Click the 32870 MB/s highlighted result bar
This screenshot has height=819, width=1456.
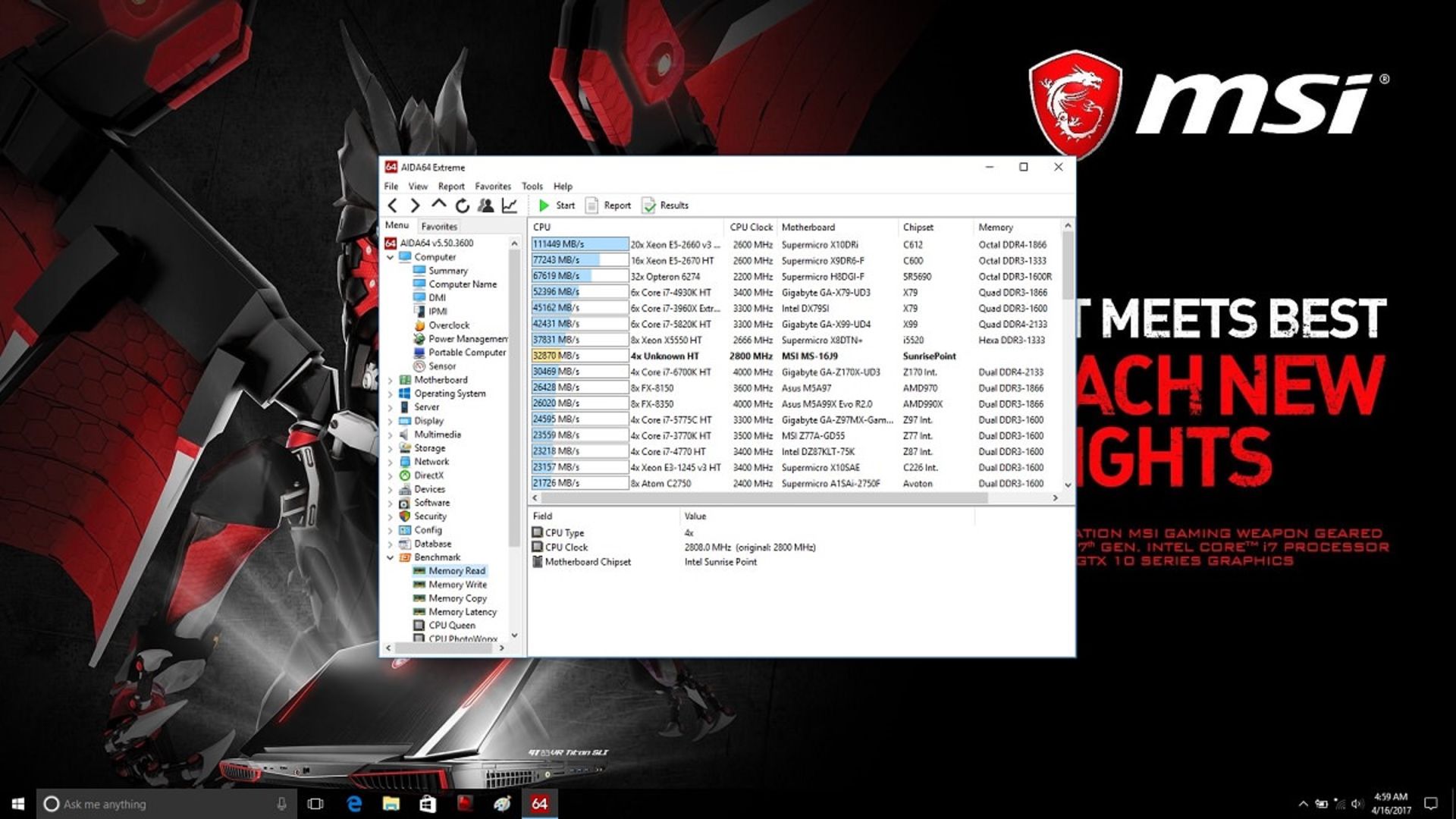coord(580,356)
